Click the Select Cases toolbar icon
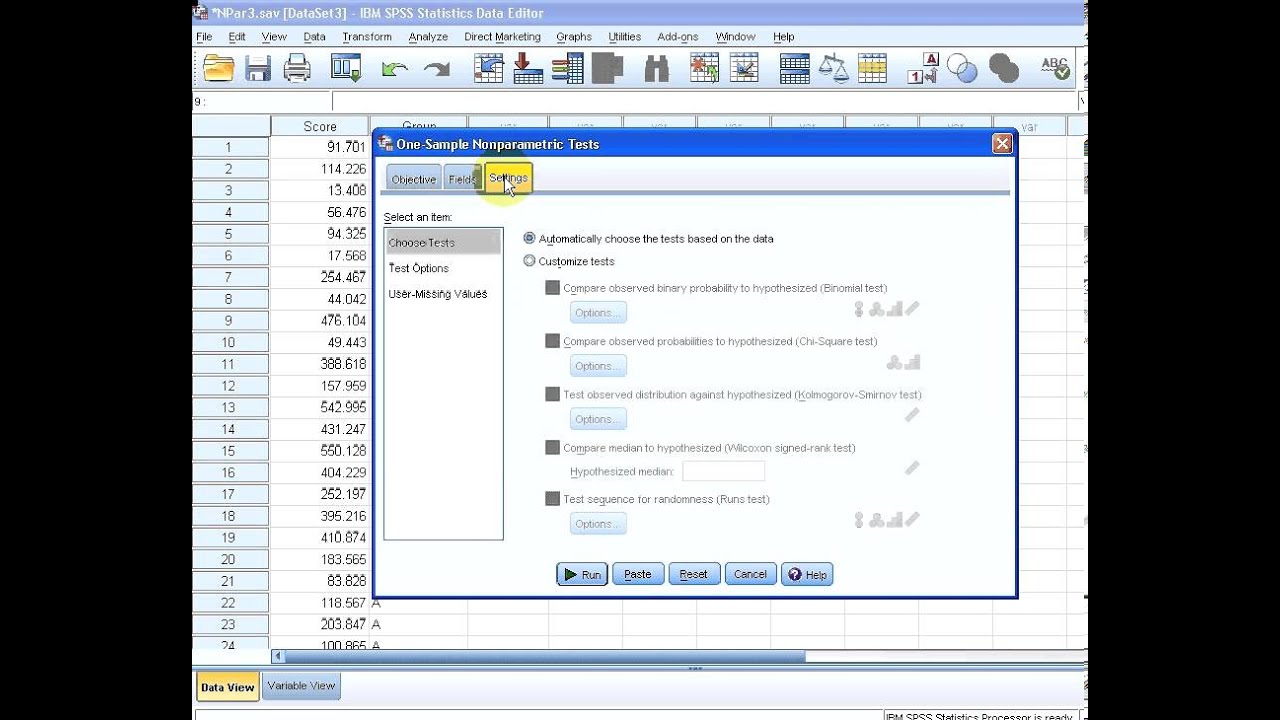The height and width of the screenshot is (720, 1280). click(x=872, y=69)
